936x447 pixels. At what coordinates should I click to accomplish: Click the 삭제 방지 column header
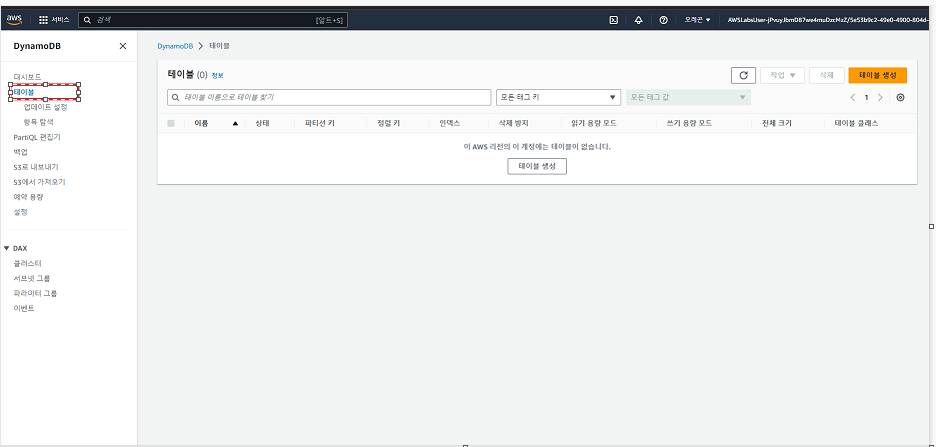(513, 124)
